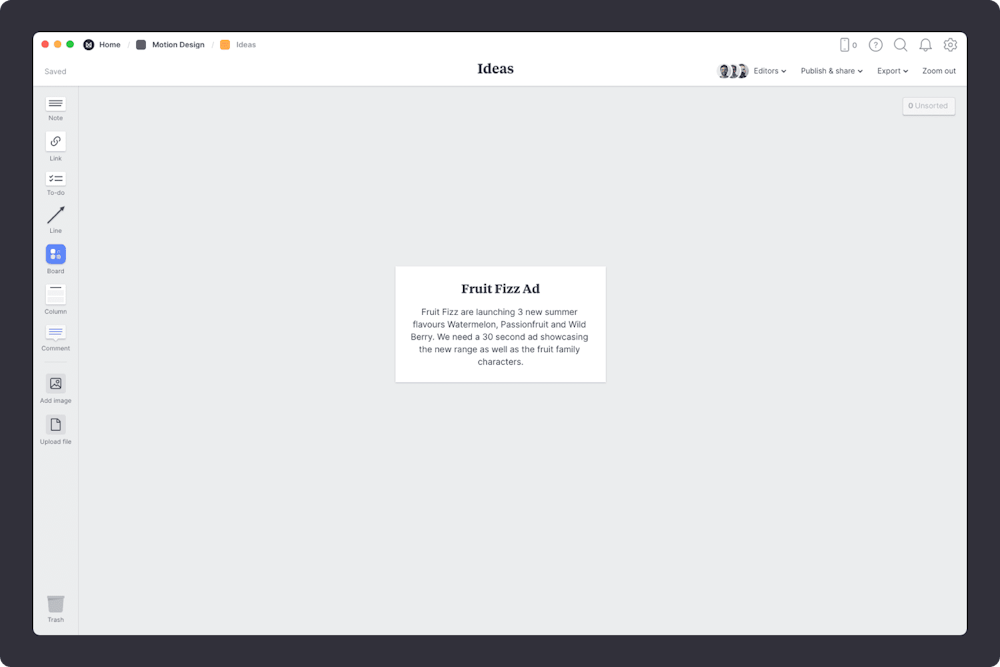Open the Add image tool

coord(55,384)
